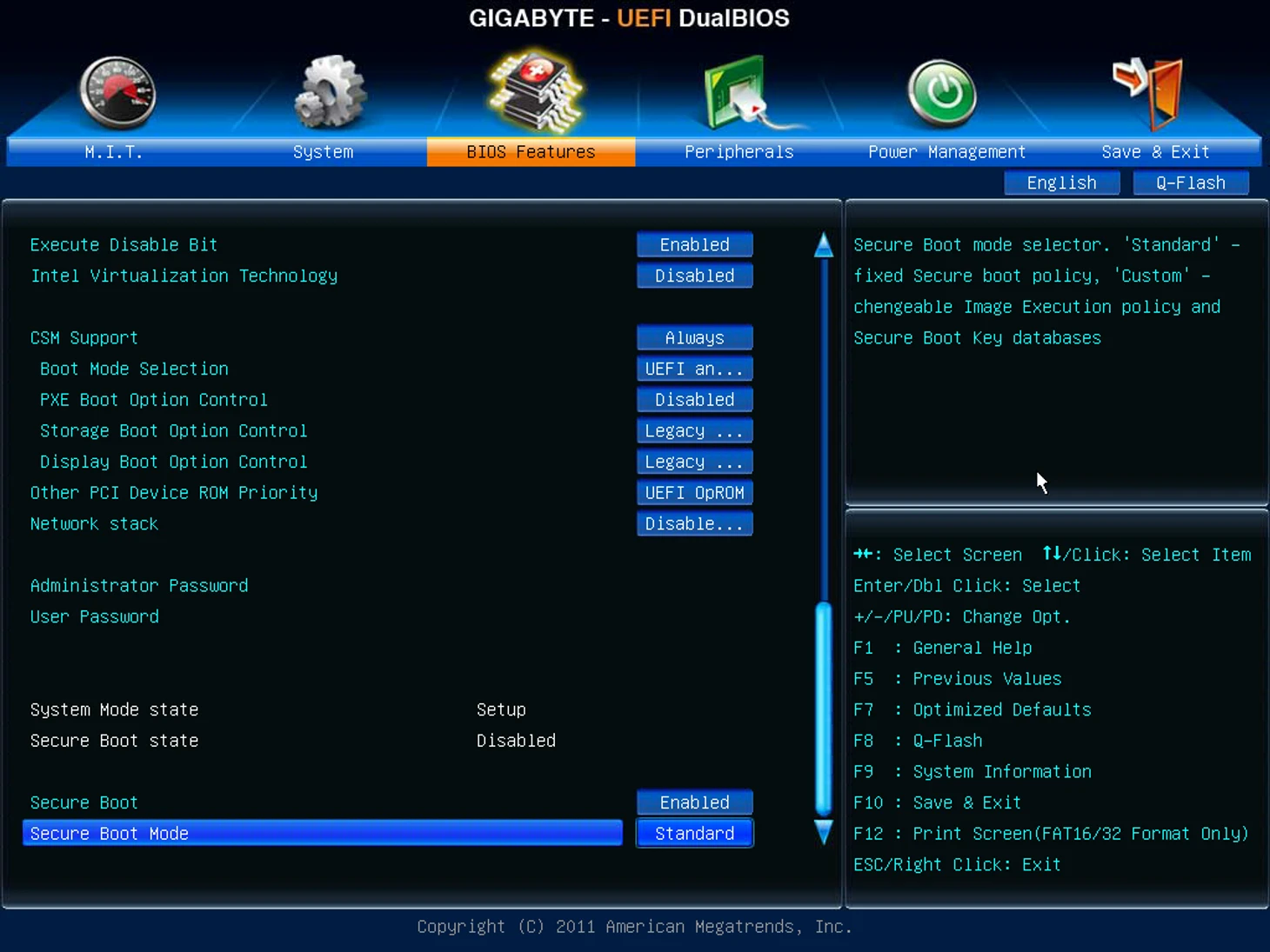Click the Setup value of System Mode state
The image size is (1270, 952).
point(501,709)
